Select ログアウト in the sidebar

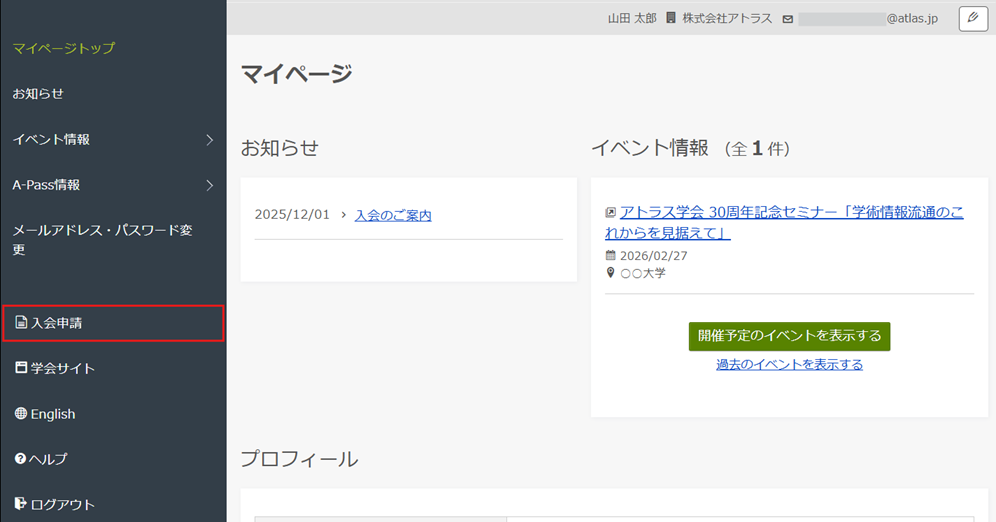[63, 505]
